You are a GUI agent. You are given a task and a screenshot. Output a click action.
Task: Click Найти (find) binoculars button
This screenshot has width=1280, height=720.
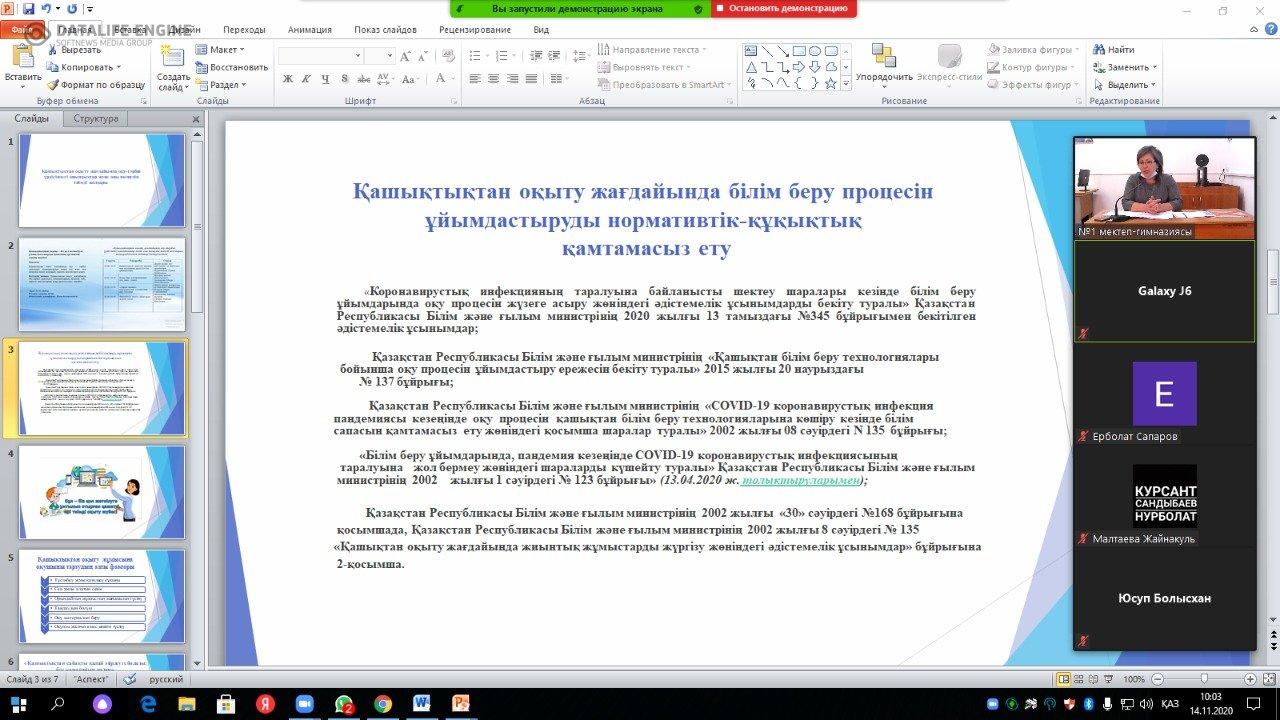tap(1114, 49)
